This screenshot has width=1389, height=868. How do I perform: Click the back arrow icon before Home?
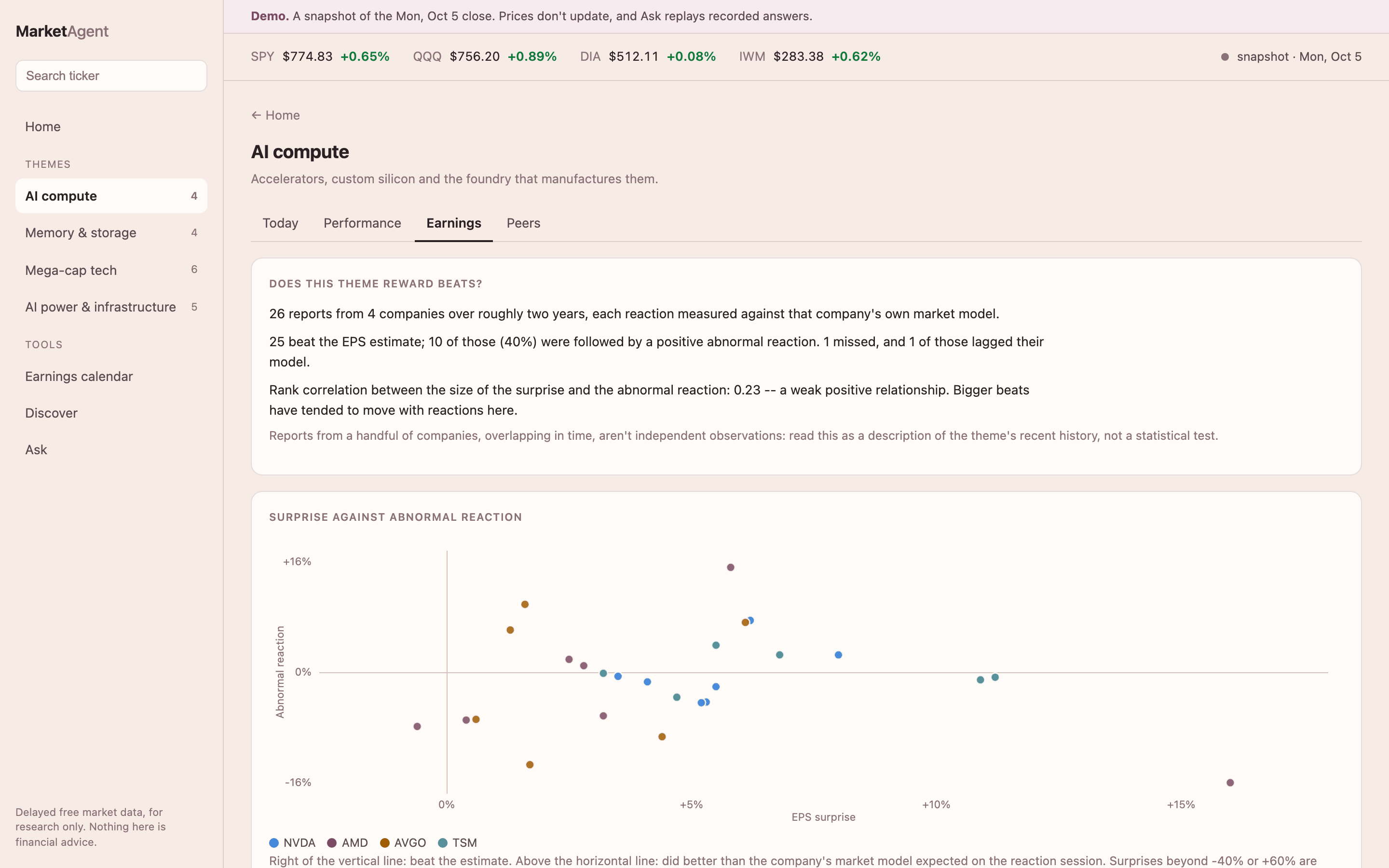tap(256, 115)
